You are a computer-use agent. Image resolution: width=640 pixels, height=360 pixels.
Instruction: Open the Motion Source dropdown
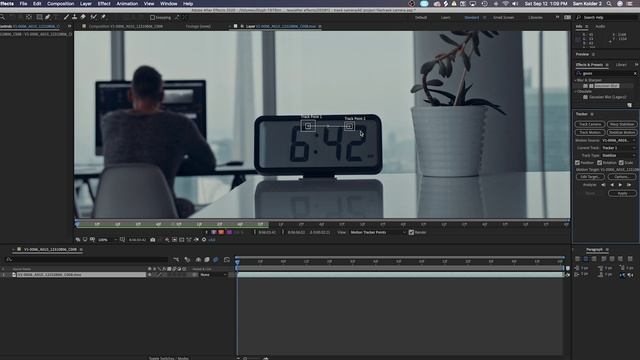tap(618, 140)
